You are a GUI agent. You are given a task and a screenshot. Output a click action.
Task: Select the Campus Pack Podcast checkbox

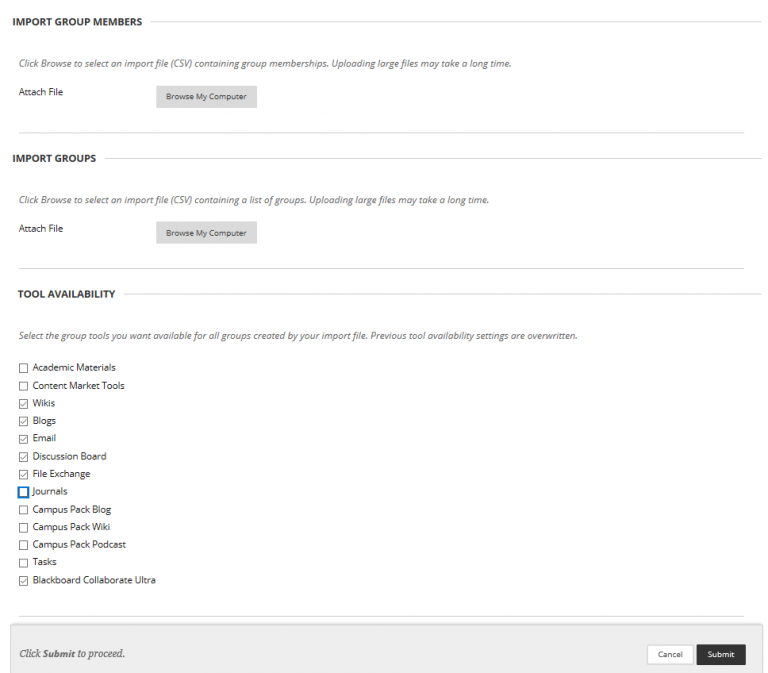(x=24, y=545)
